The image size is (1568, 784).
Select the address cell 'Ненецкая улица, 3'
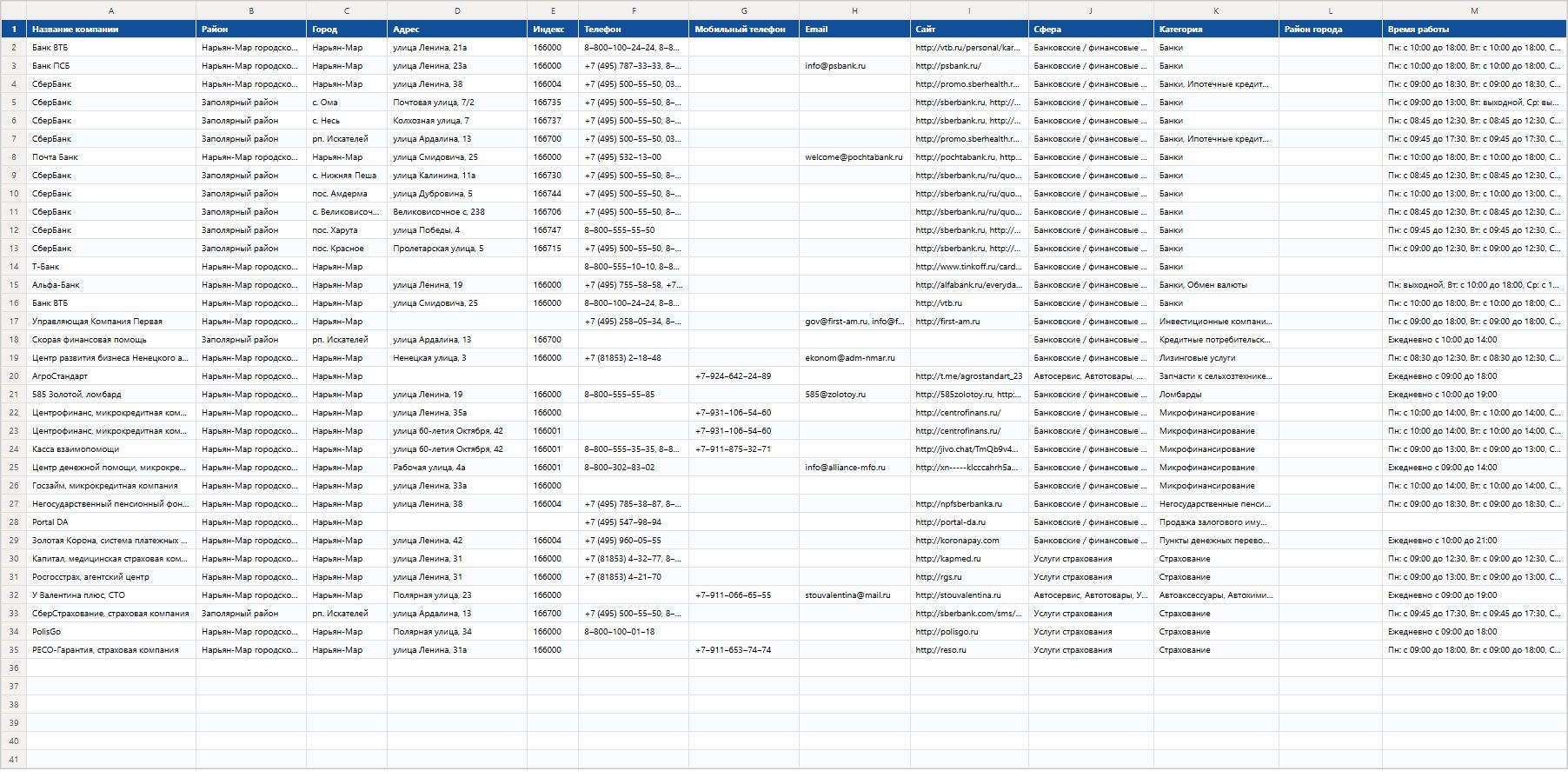coord(457,358)
